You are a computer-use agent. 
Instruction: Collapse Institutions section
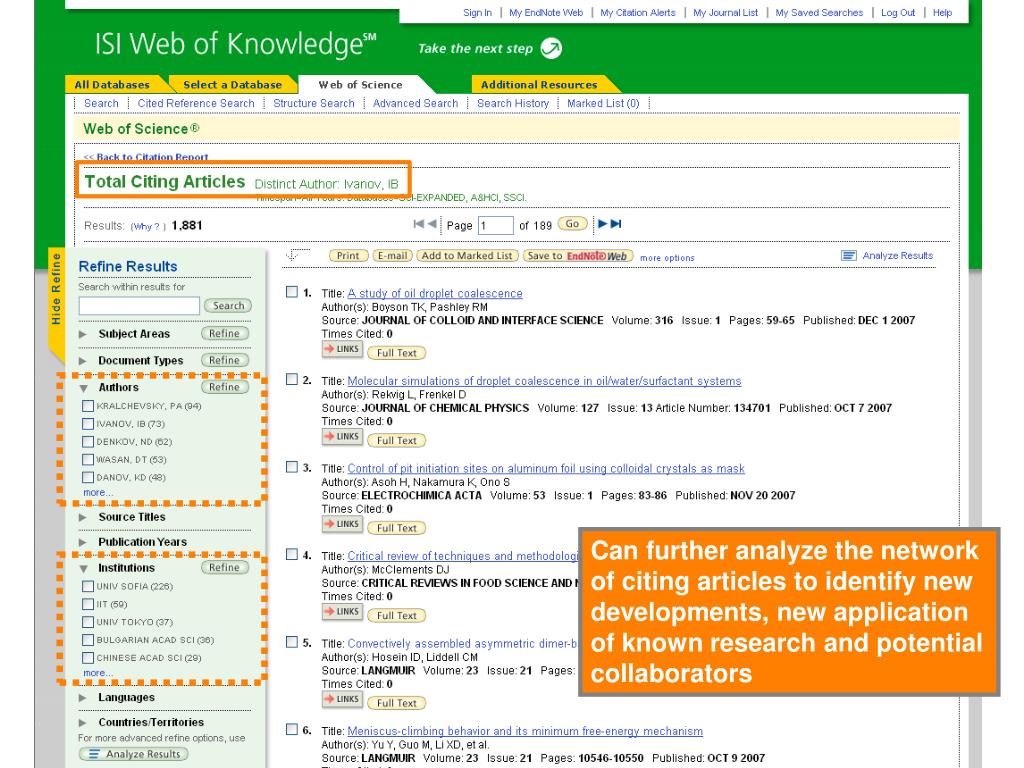tap(84, 569)
